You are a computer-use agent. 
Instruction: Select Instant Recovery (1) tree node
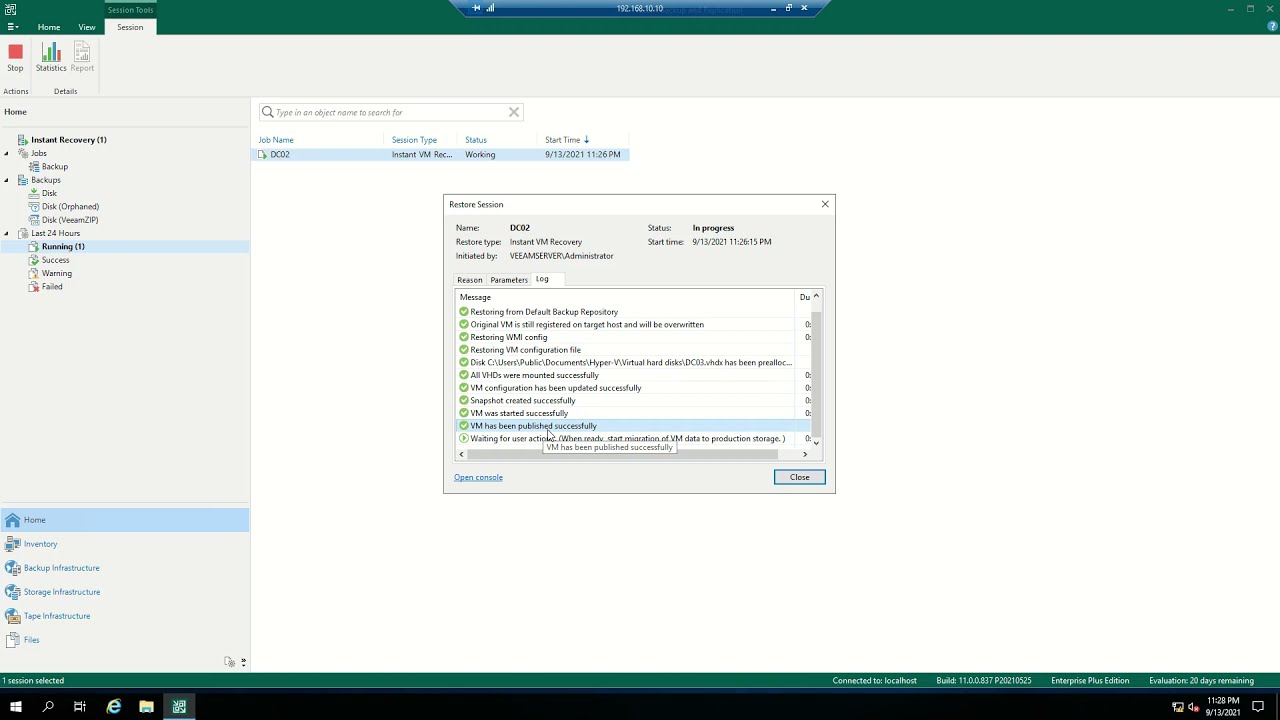tap(68, 140)
